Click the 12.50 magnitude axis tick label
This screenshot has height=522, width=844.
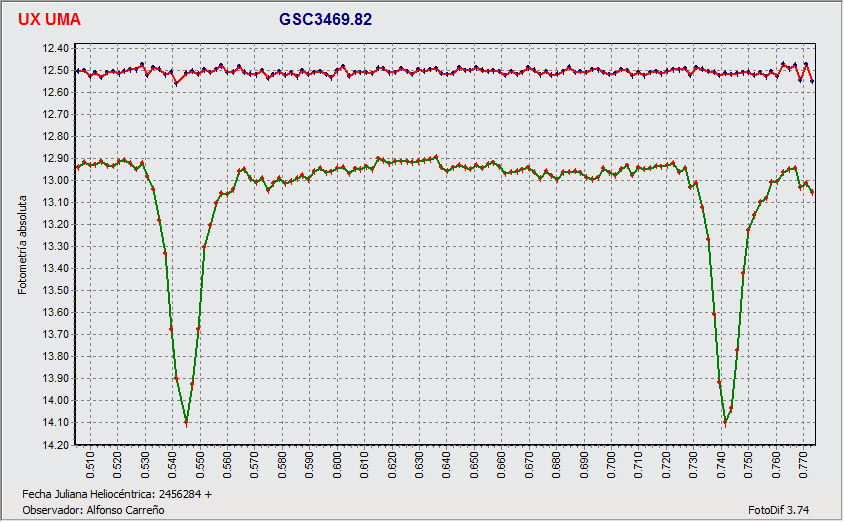57,71
